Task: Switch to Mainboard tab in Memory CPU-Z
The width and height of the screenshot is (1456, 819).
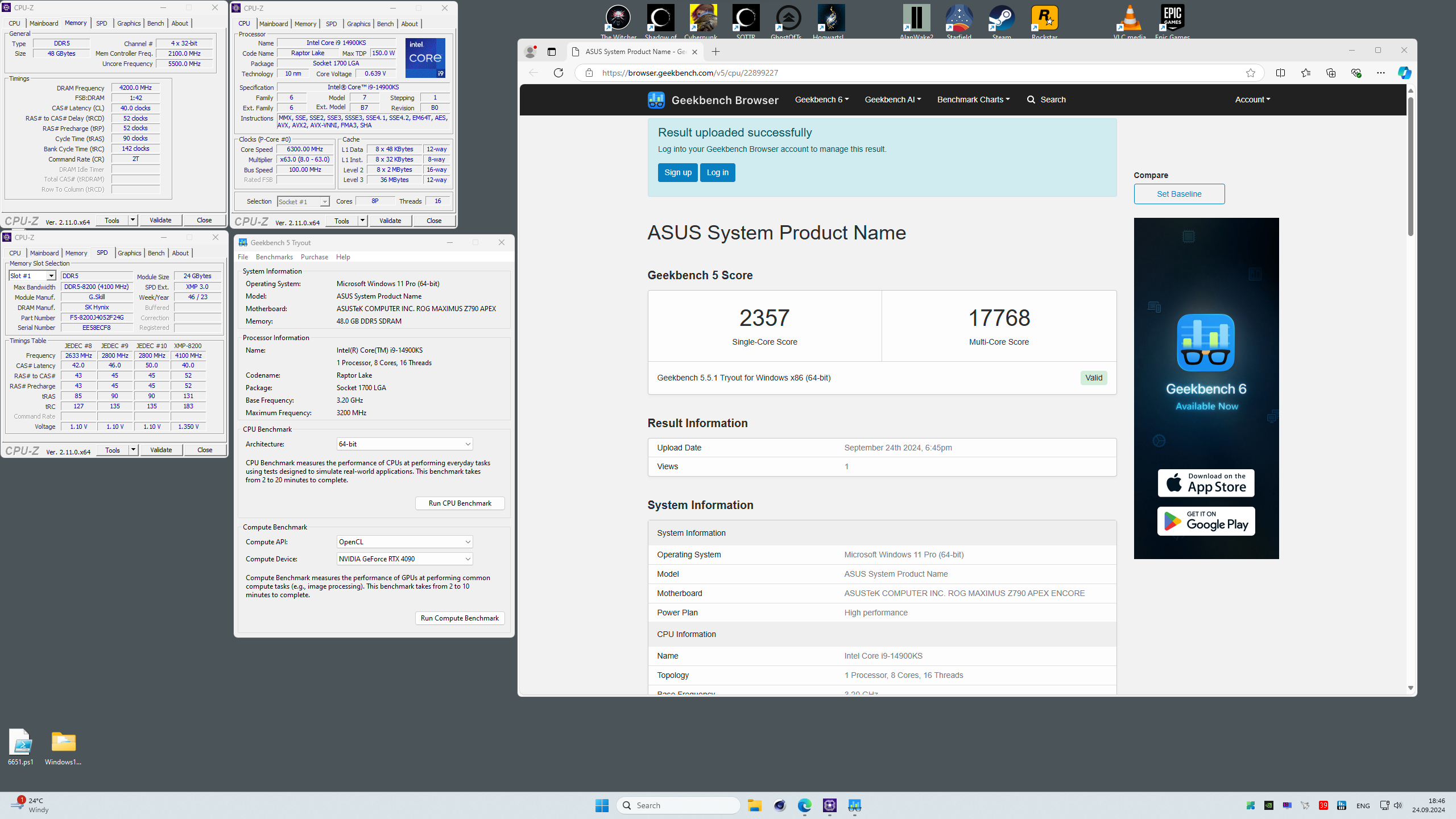Action: pos(44,23)
